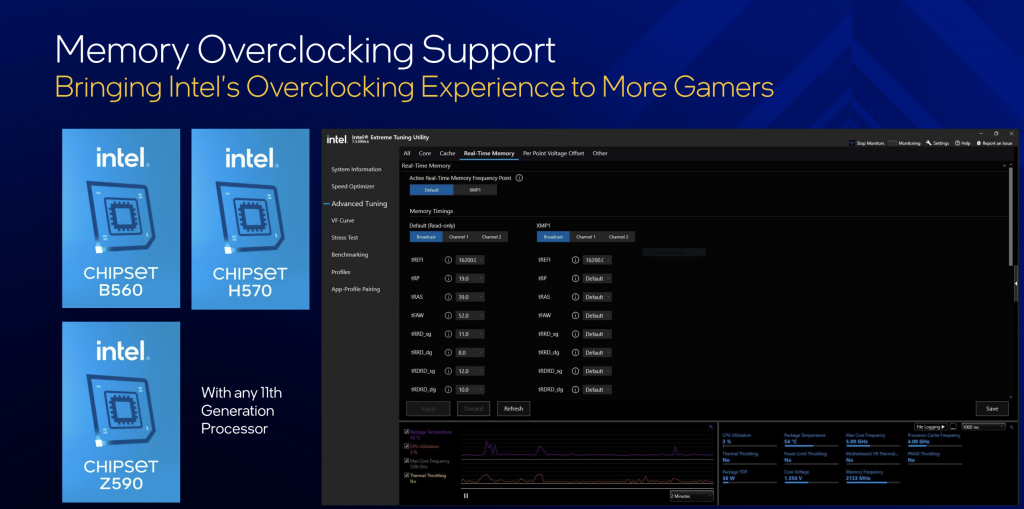The height and width of the screenshot is (509, 1024).
Task: Open XMP1 tRAS Default dropdown
Action: tap(598, 297)
